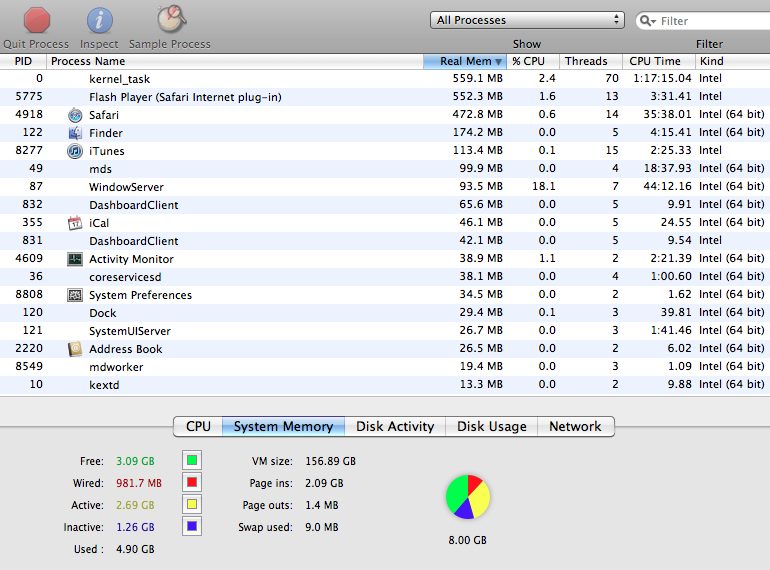Click the Page outs 1.4 MB value

(x=322, y=505)
